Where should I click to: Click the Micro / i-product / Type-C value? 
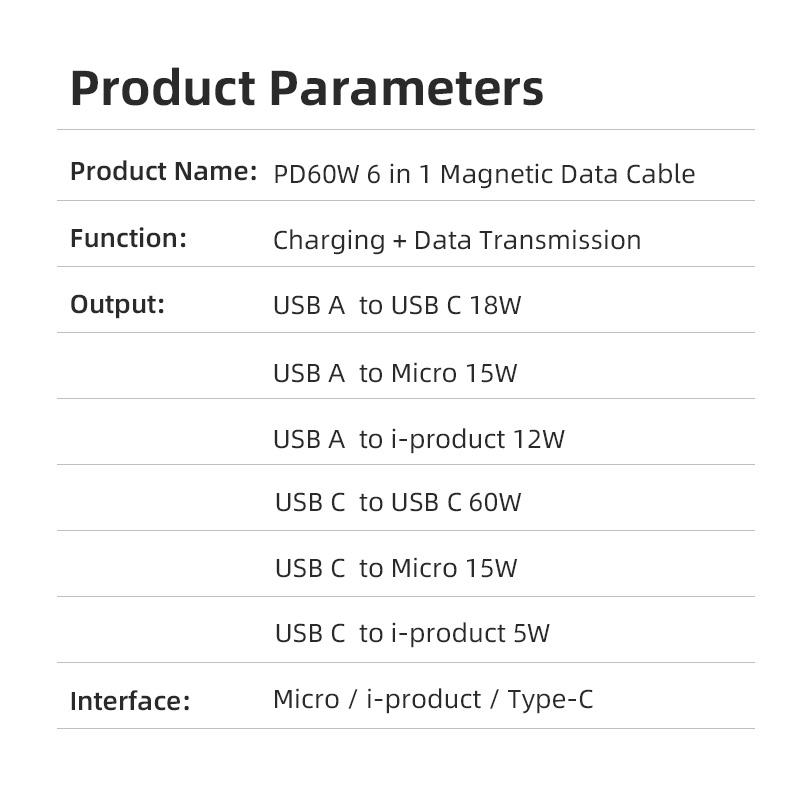pos(432,699)
